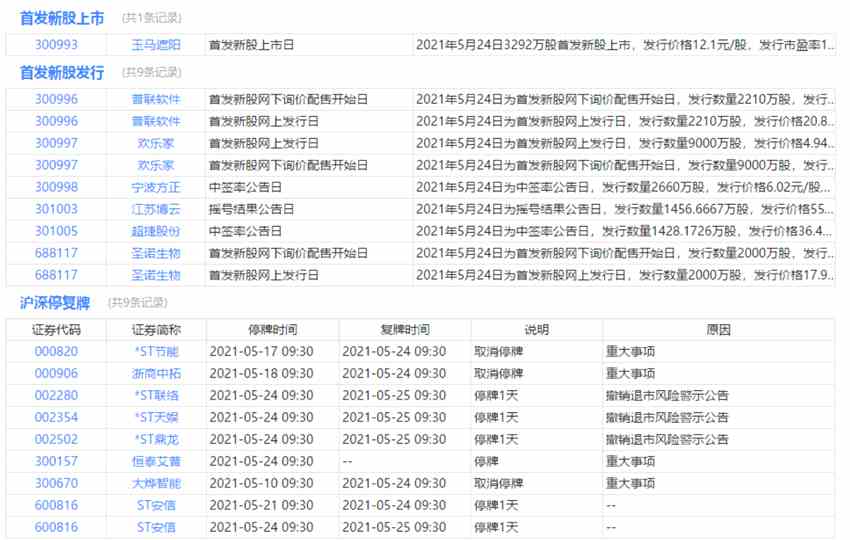
Task: Click the 停牌时间 column header
Action: [x=273, y=330]
